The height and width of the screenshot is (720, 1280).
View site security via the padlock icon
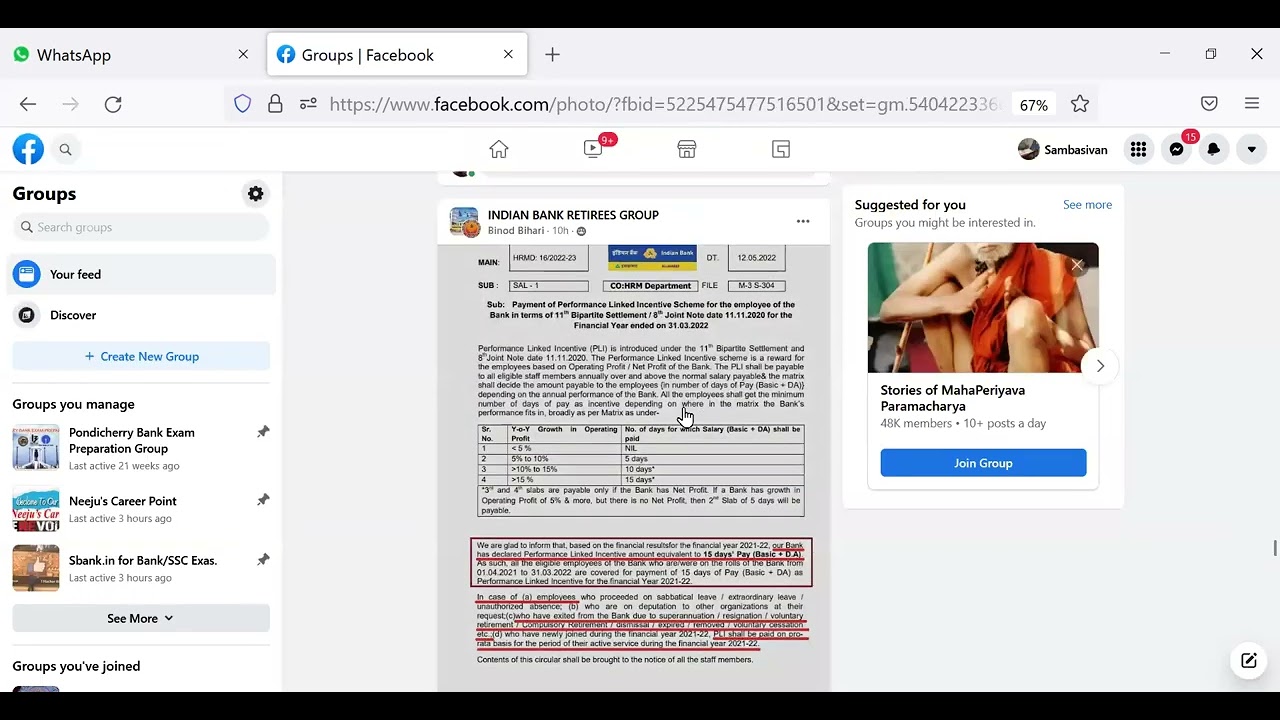coord(275,104)
